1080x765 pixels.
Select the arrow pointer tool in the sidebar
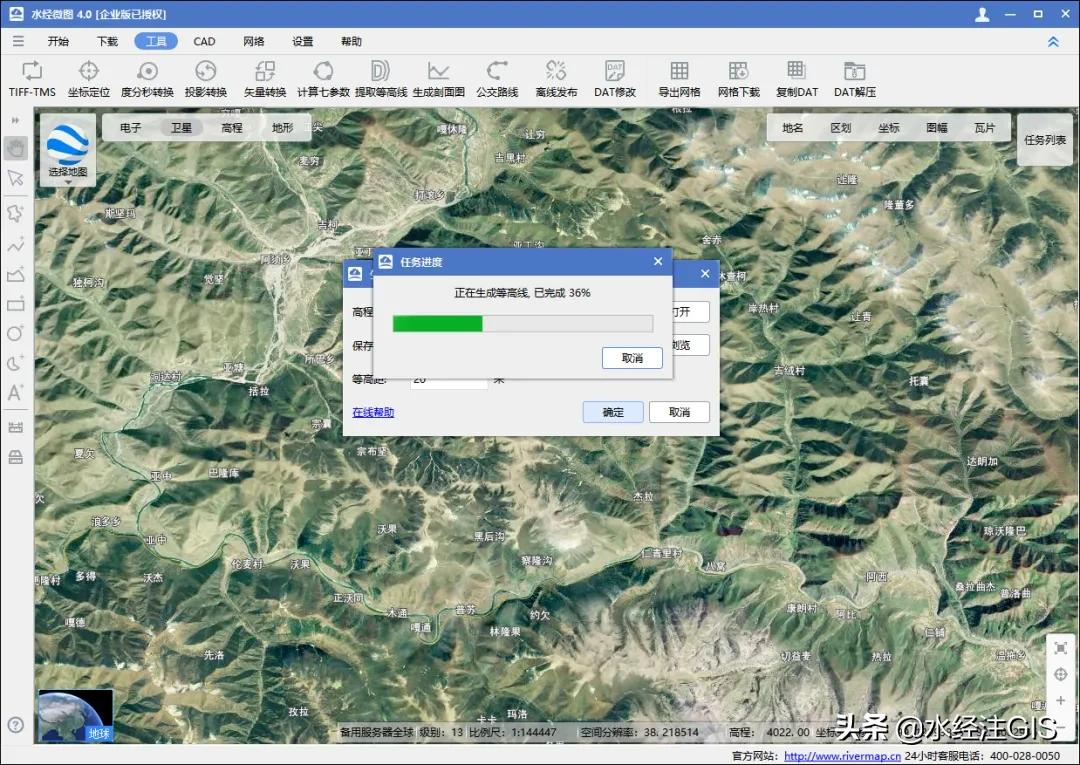[x=16, y=178]
